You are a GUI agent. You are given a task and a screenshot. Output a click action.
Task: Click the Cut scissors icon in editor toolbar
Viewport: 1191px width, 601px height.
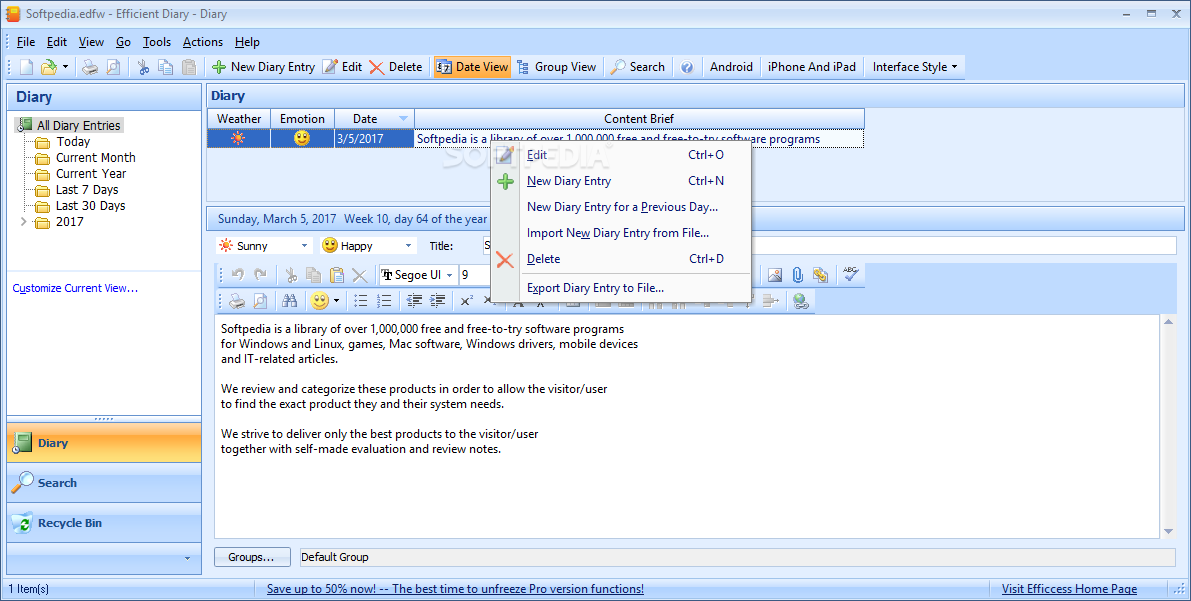point(291,275)
